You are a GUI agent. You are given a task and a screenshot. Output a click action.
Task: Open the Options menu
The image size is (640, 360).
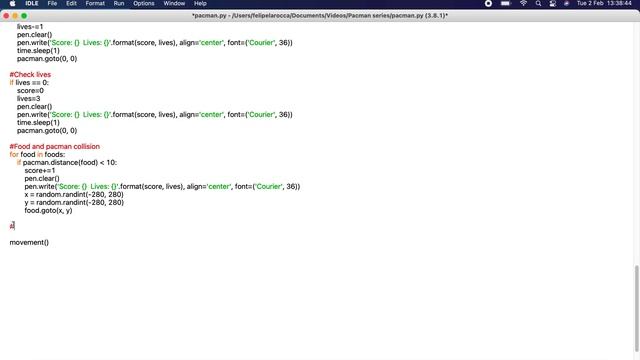144,3
